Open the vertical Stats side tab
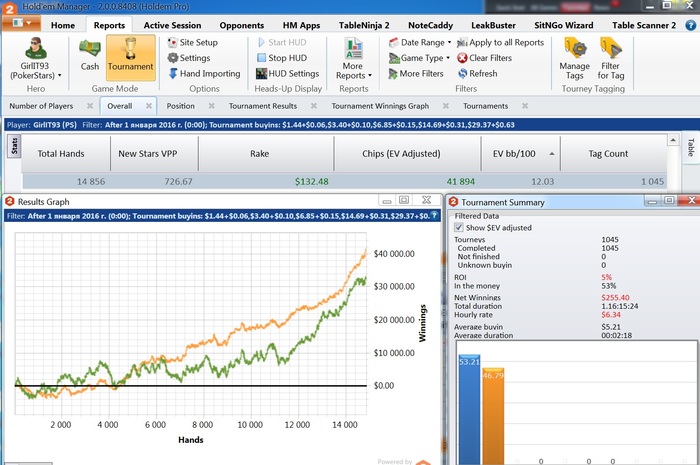Screen dimensions: 700x465 (x=14, y=146)
